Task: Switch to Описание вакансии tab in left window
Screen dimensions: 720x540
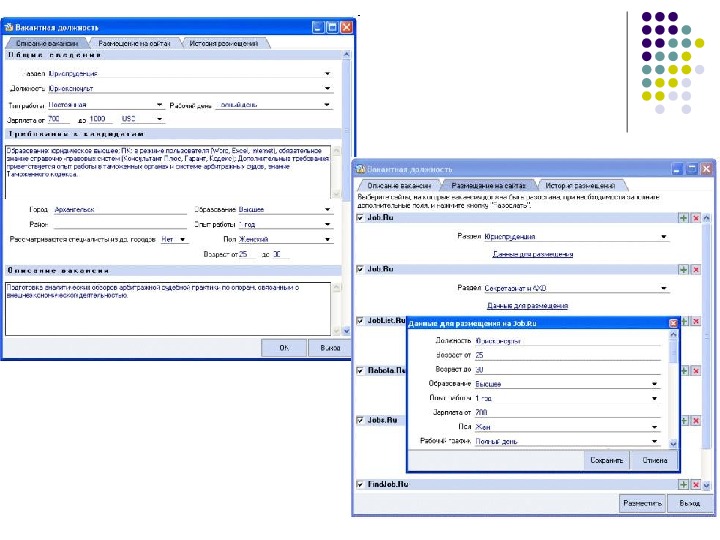Action: coord(47,43)
